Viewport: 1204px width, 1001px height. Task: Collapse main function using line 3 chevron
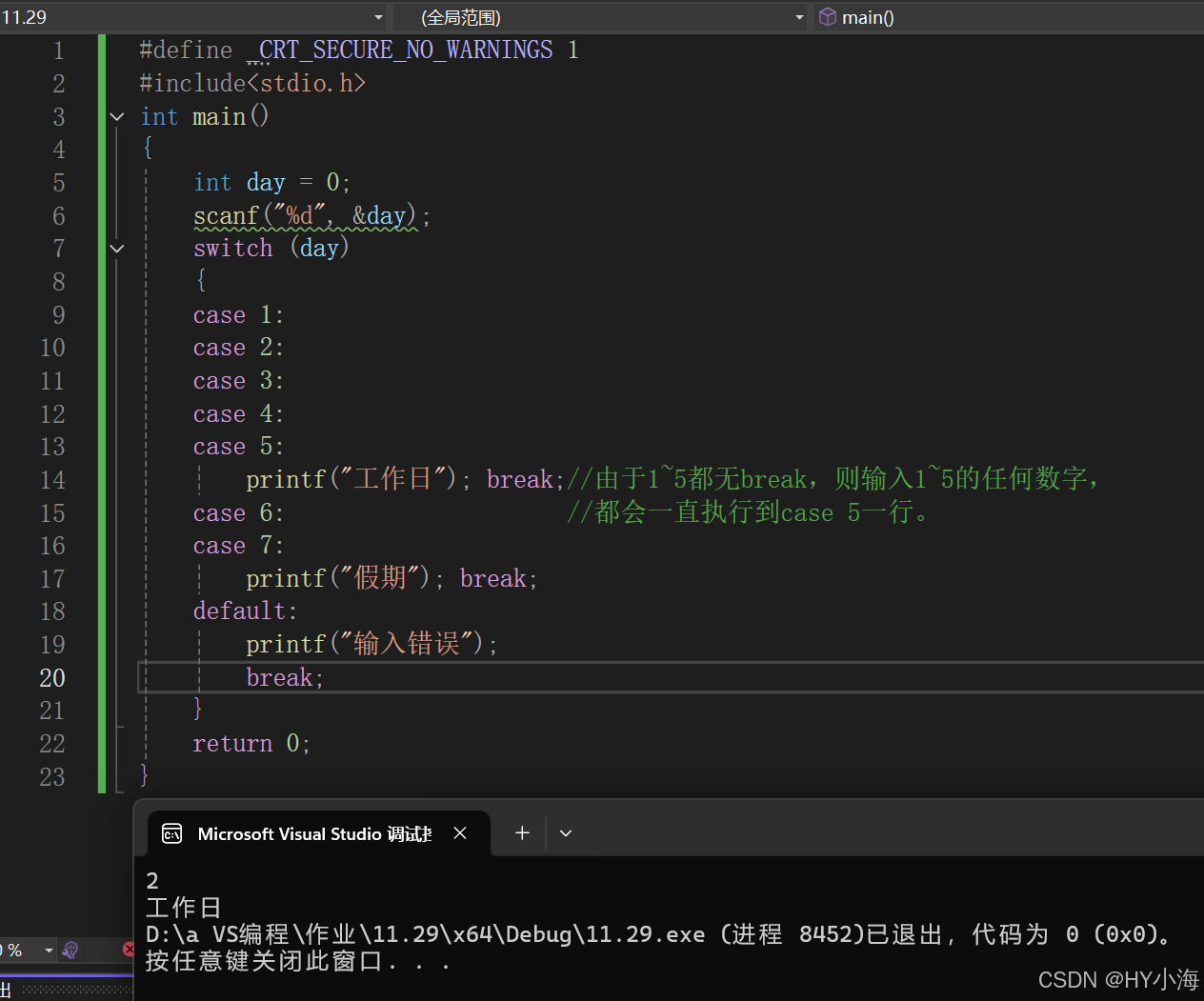116,115
